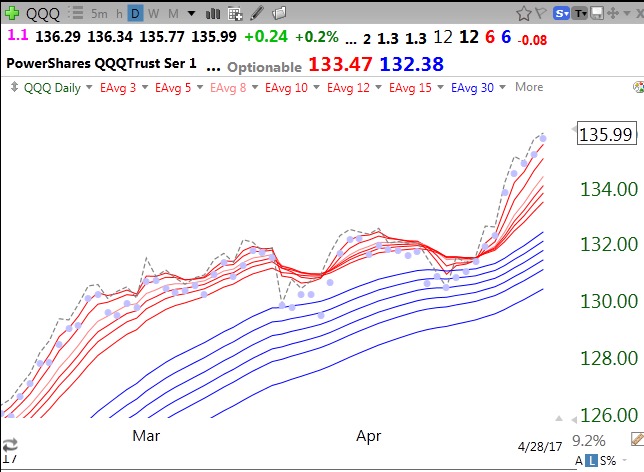Click the Apr label on time axis
Screen dimensions: 644x472
tap(368, 436)
